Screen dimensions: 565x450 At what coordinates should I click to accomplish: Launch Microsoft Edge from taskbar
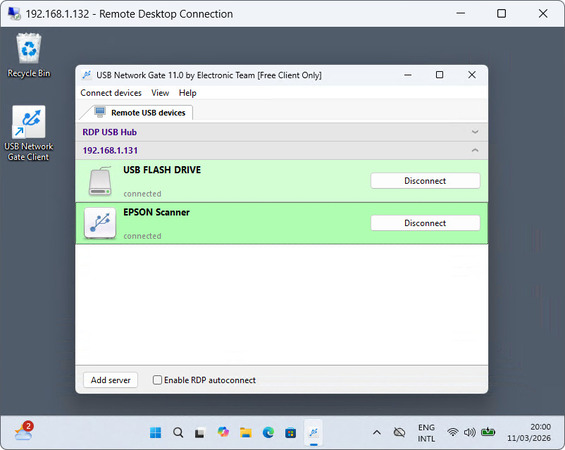[x=268, y=432]
